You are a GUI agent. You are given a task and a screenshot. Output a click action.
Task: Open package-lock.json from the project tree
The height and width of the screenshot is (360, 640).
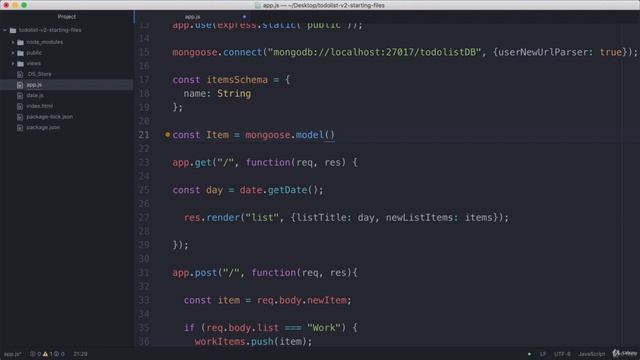tap(50, 117)
